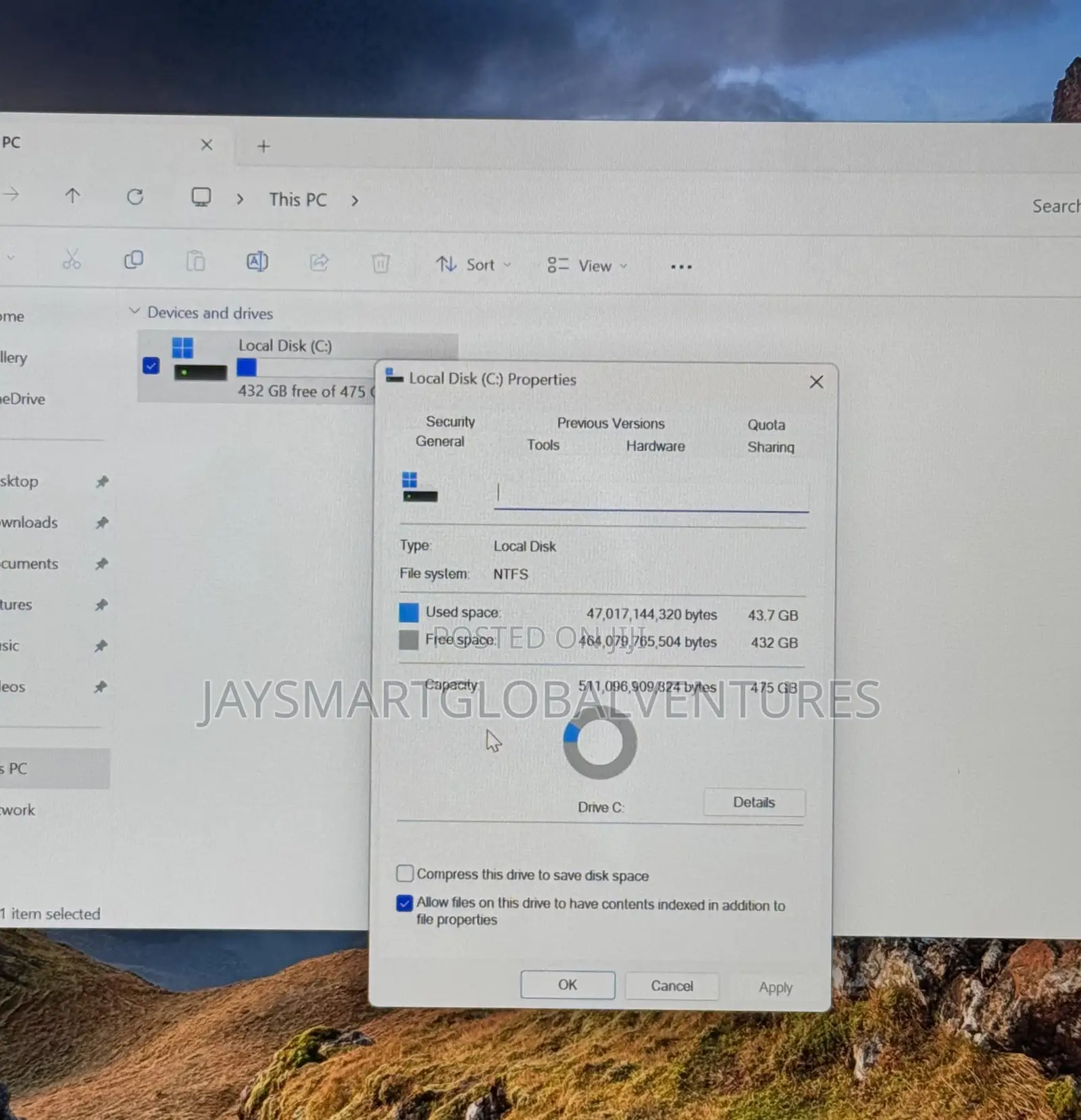The height and width of the screenshot is (1120, 1081).
Task: Click the Rename icon in toolbar
Action: tap(257, 262)
